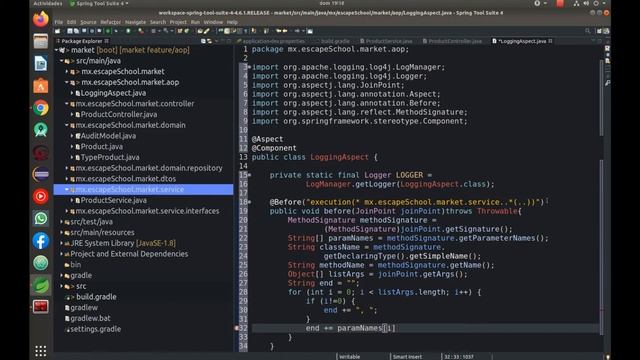Open Firefox from the Ubuntu dock
Viewport: 640px width, 360px height.
[x=40, y=19]
